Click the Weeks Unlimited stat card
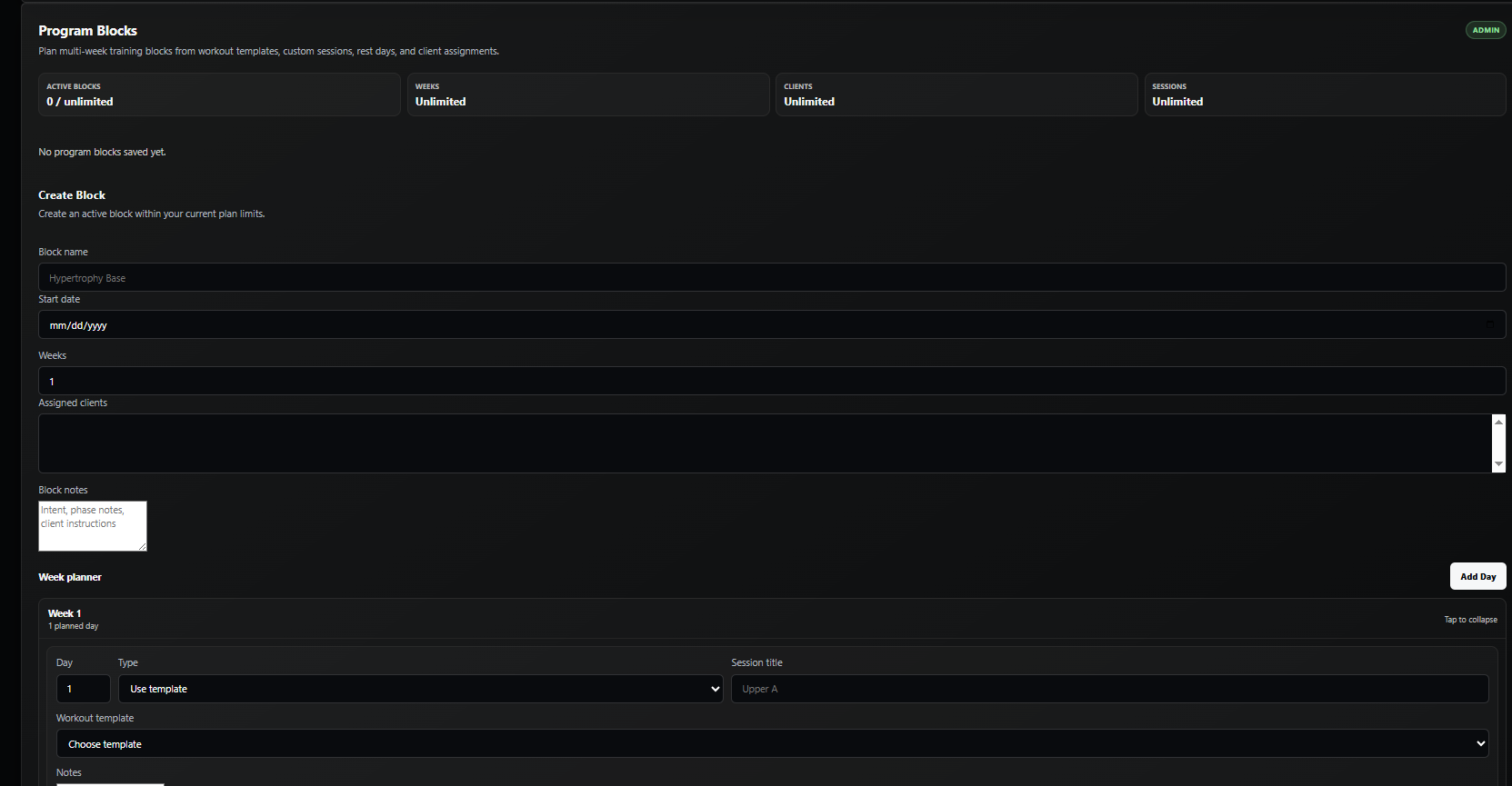 pos(588,95)
